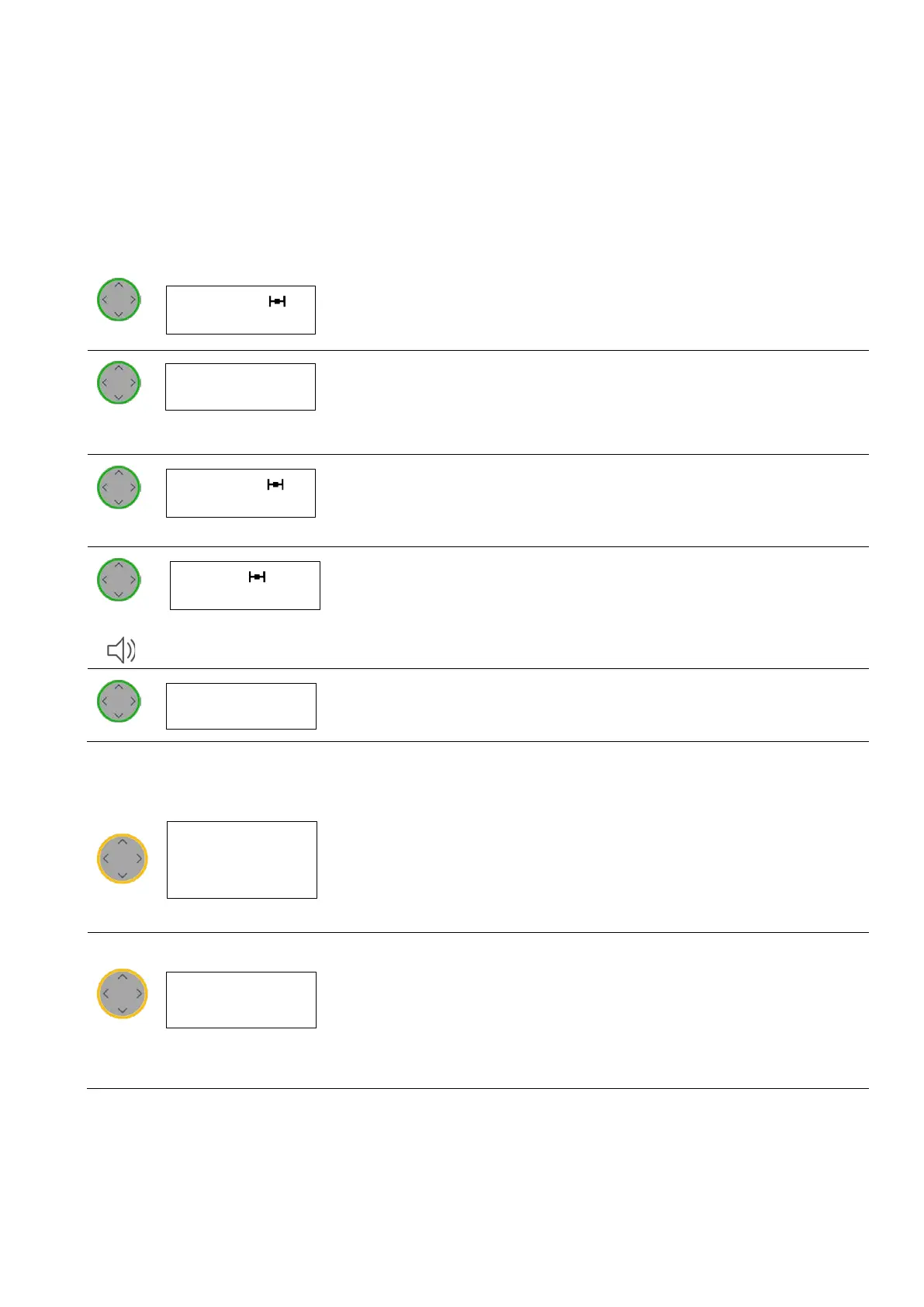
Task: Click the green navigation pad directly above the speaker
Action: [x=119, y=580]
